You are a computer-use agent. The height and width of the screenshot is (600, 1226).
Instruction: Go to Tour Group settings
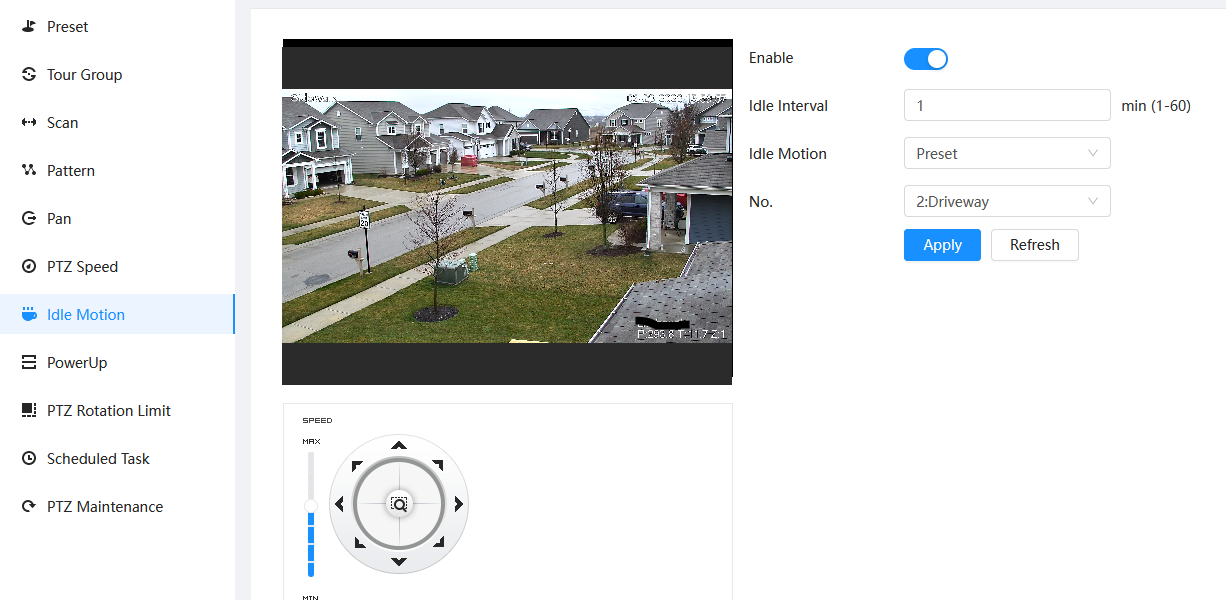click(84, 75)
